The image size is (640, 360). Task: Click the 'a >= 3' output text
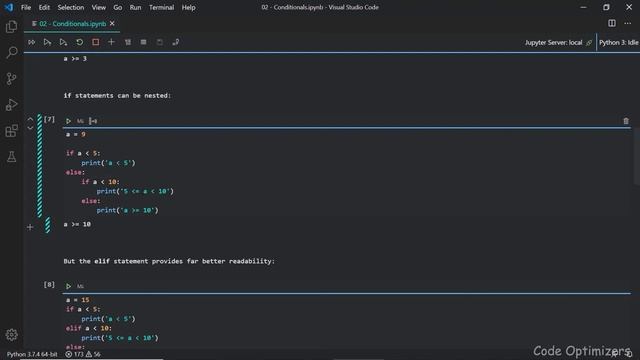pos(75,59)
